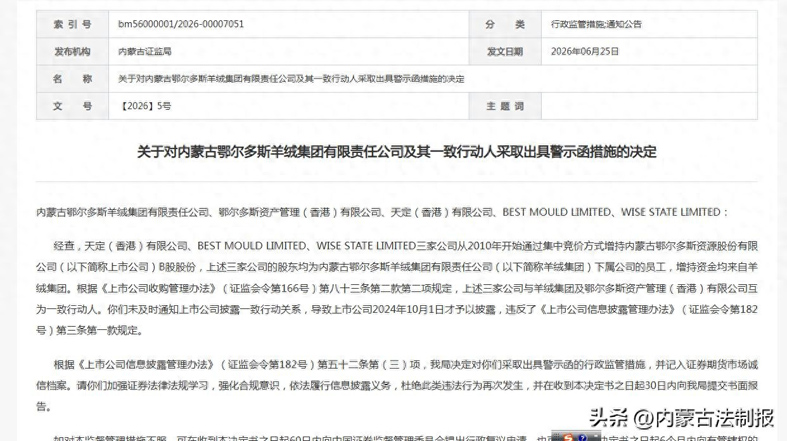Click the line starting 为一致行动人。你们未及时通知
Screen dimensions: 787x441
click(x=397, y=310)
